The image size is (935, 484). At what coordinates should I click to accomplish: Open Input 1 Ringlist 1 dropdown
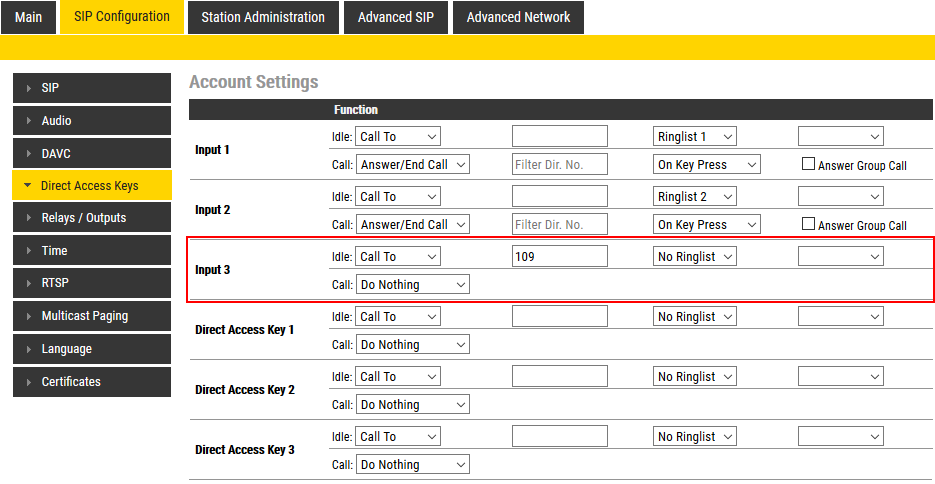[x=695, y=137]
